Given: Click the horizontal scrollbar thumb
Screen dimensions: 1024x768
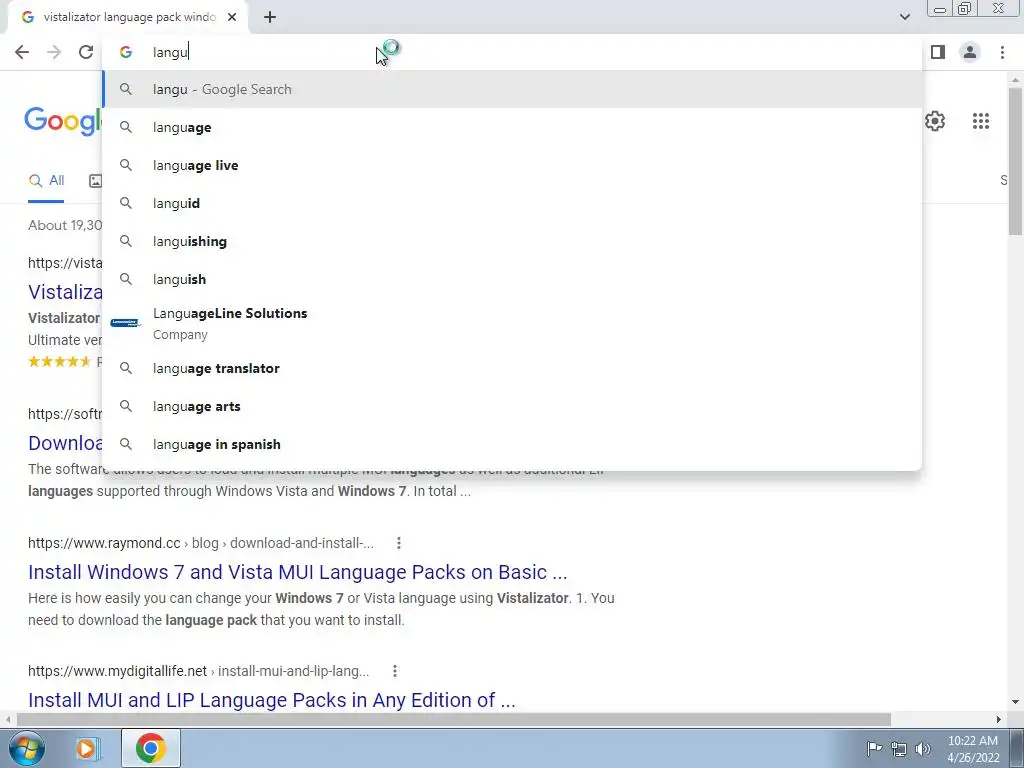Looking at the screenshot, I should point(454,720).
